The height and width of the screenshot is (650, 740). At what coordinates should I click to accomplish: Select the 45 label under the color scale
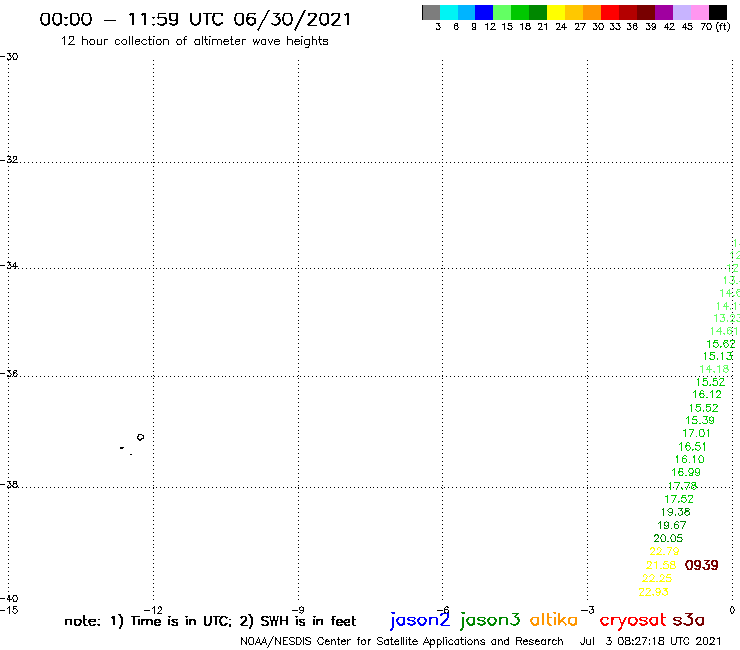click(687, 26)
